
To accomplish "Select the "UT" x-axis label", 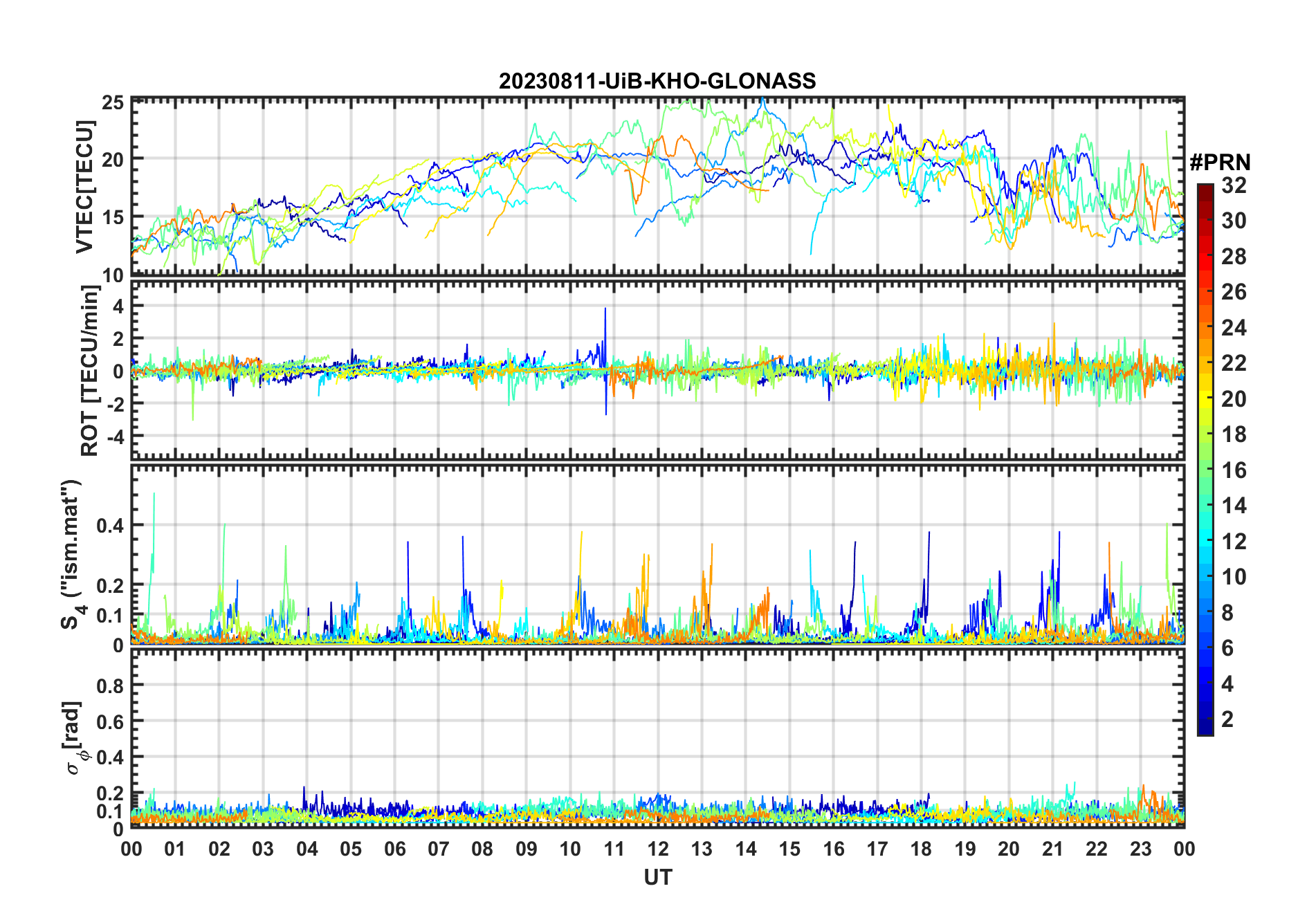I will pos(658,878).
